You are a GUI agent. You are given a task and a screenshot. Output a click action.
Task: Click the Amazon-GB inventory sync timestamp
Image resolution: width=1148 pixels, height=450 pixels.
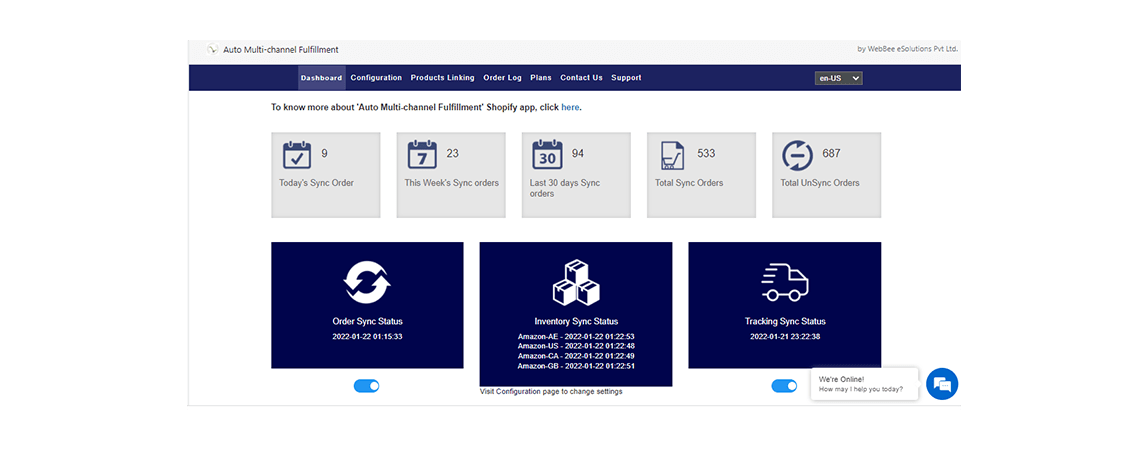[x=576, y=366]
